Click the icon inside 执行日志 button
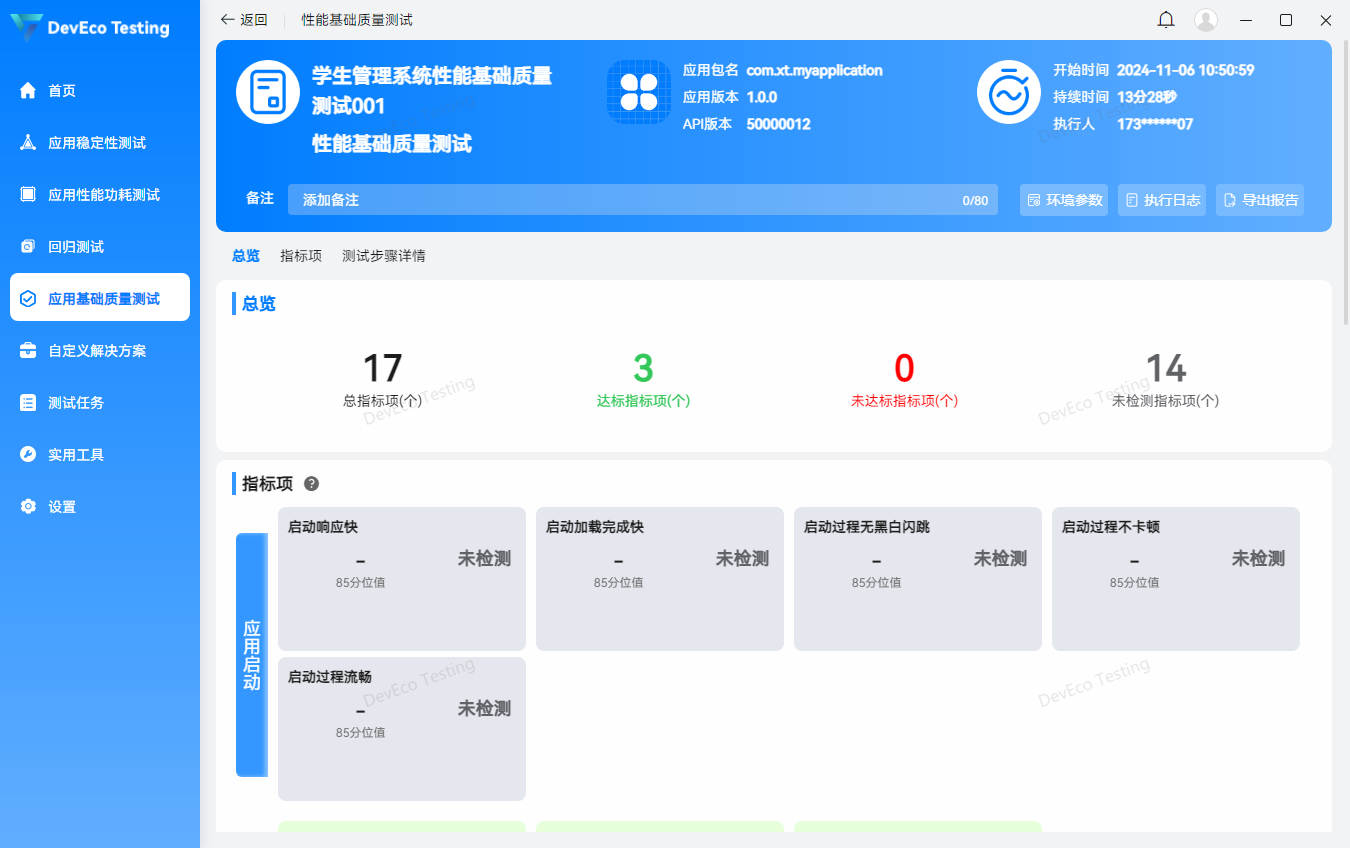The image size is (1350, 848). 1132,200
